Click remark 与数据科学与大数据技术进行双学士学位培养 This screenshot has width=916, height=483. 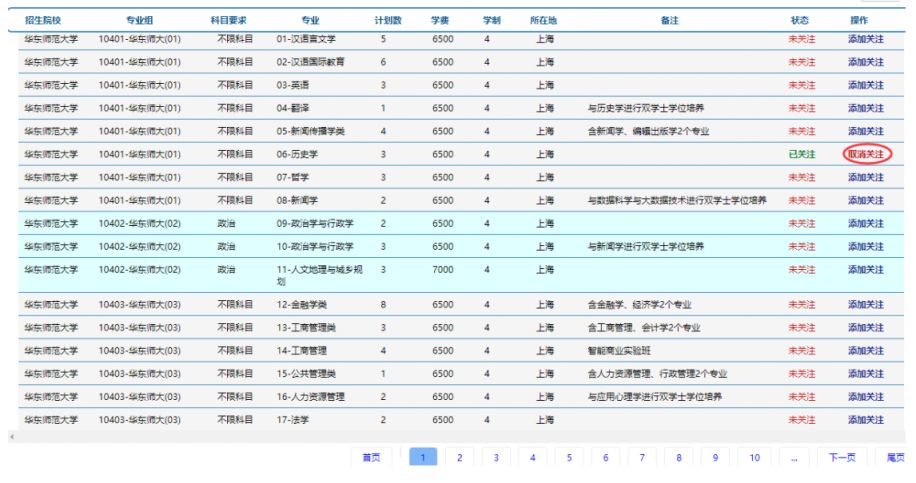[x=677, y=200]
